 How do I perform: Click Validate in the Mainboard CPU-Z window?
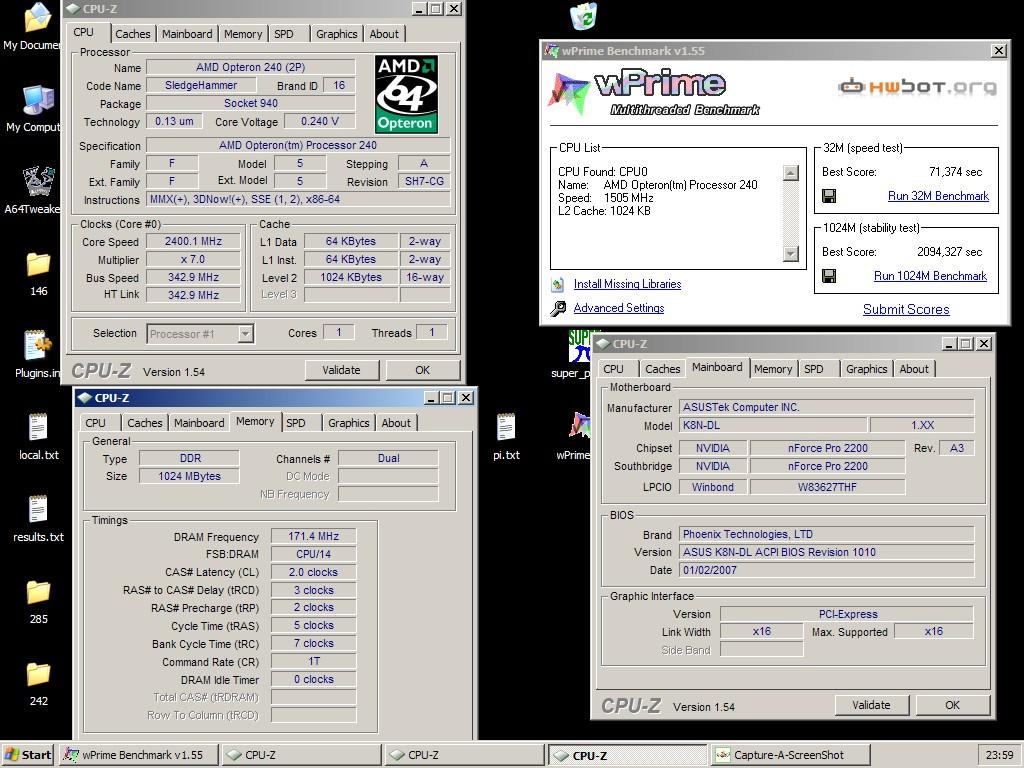(x=871, y=705)
